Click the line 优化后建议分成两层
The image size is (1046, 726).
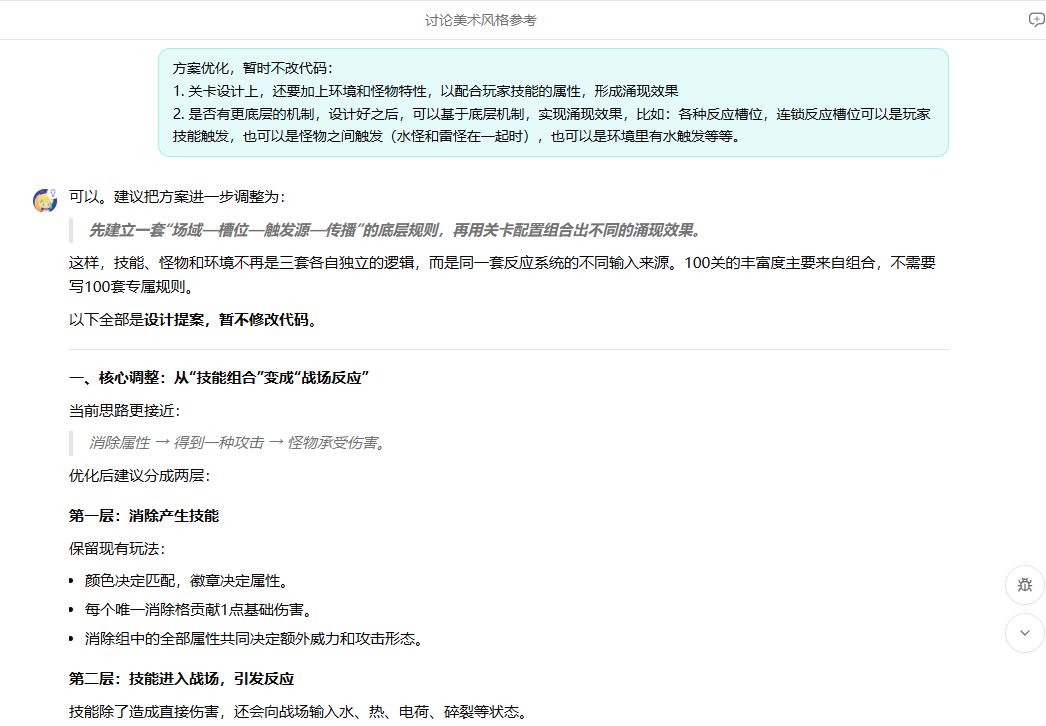pos(139,476)
